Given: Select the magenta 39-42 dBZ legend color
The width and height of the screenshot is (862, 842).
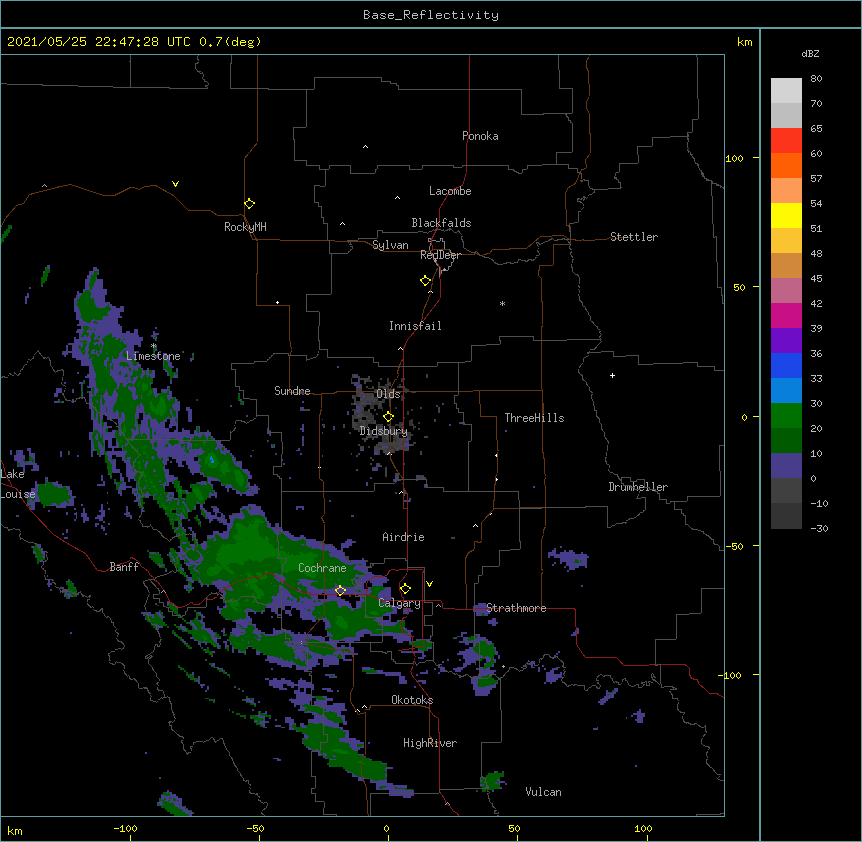Looking at the screenshot, I should click(786, 315).
